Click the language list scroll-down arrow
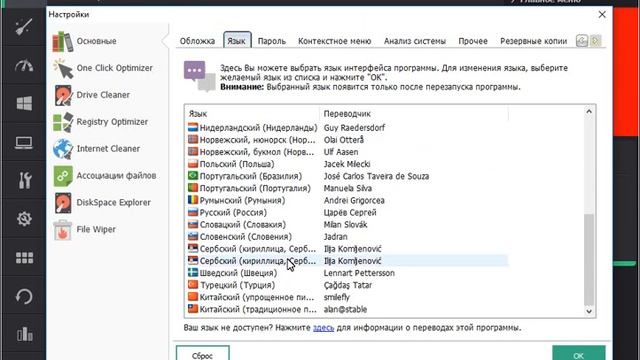Viewport: 640px width, 360px height. click(589, 311)
